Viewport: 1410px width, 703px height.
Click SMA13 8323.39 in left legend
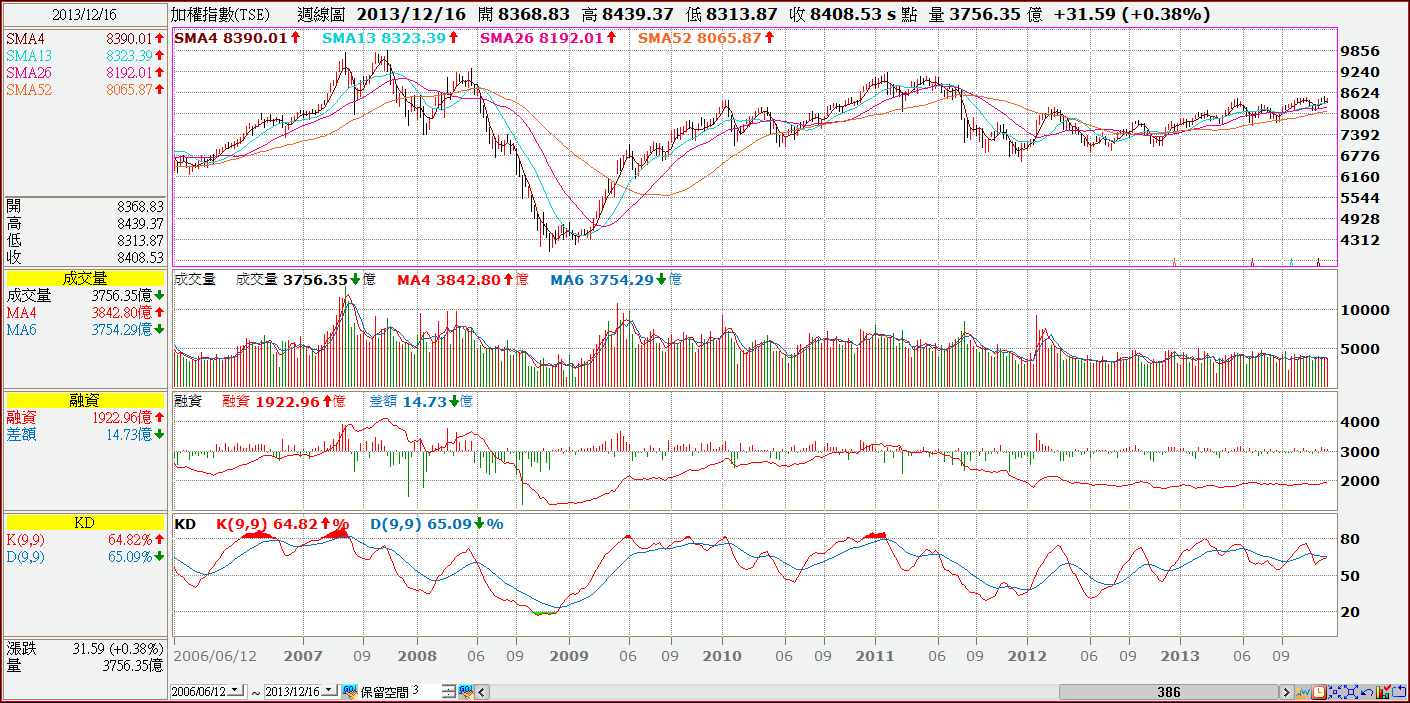(84, 55)
